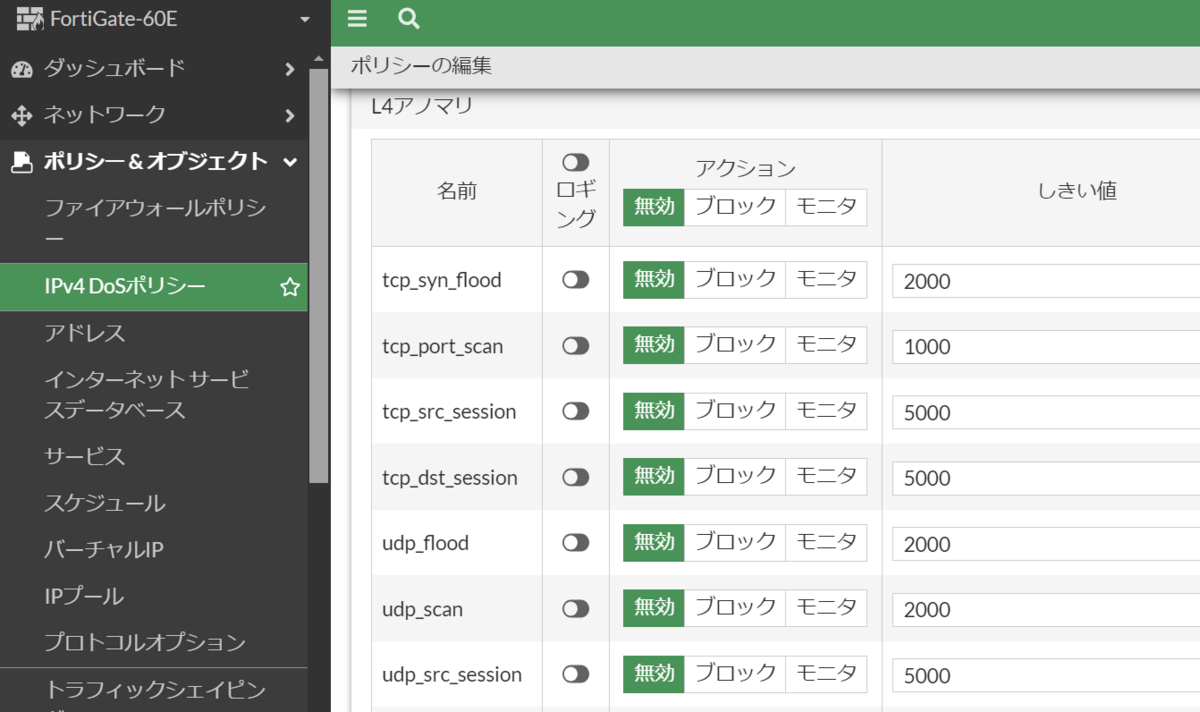This screenshot has height=712, width=1200.
Task: Click the search magnifier icon in top bar
Action: click(405, 19)
